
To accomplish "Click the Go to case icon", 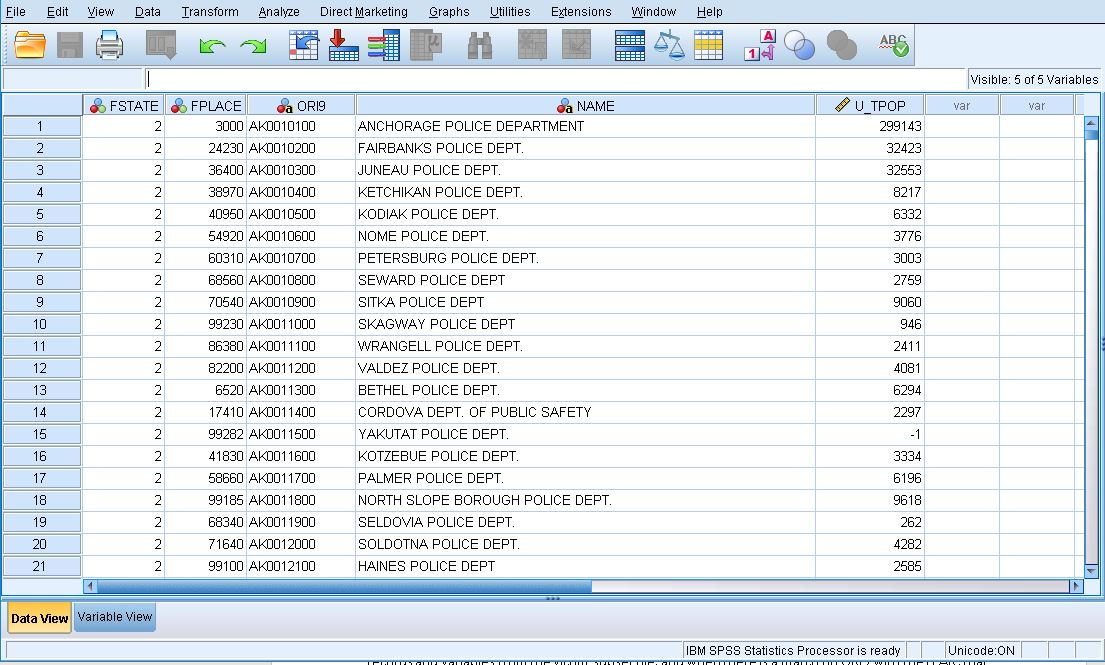I will 303,45.
